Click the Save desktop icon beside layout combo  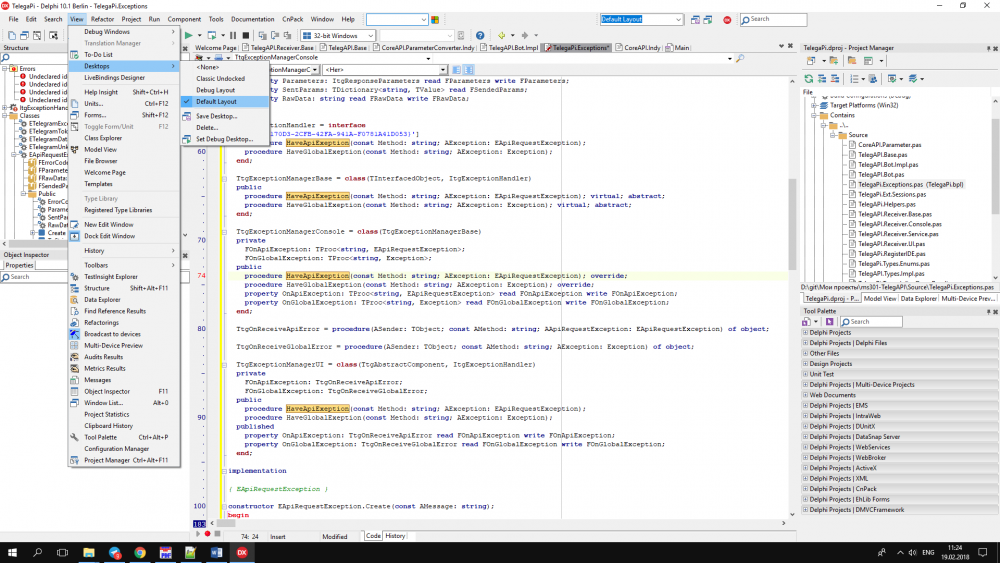pyautogui.click(x=695, y=20)
